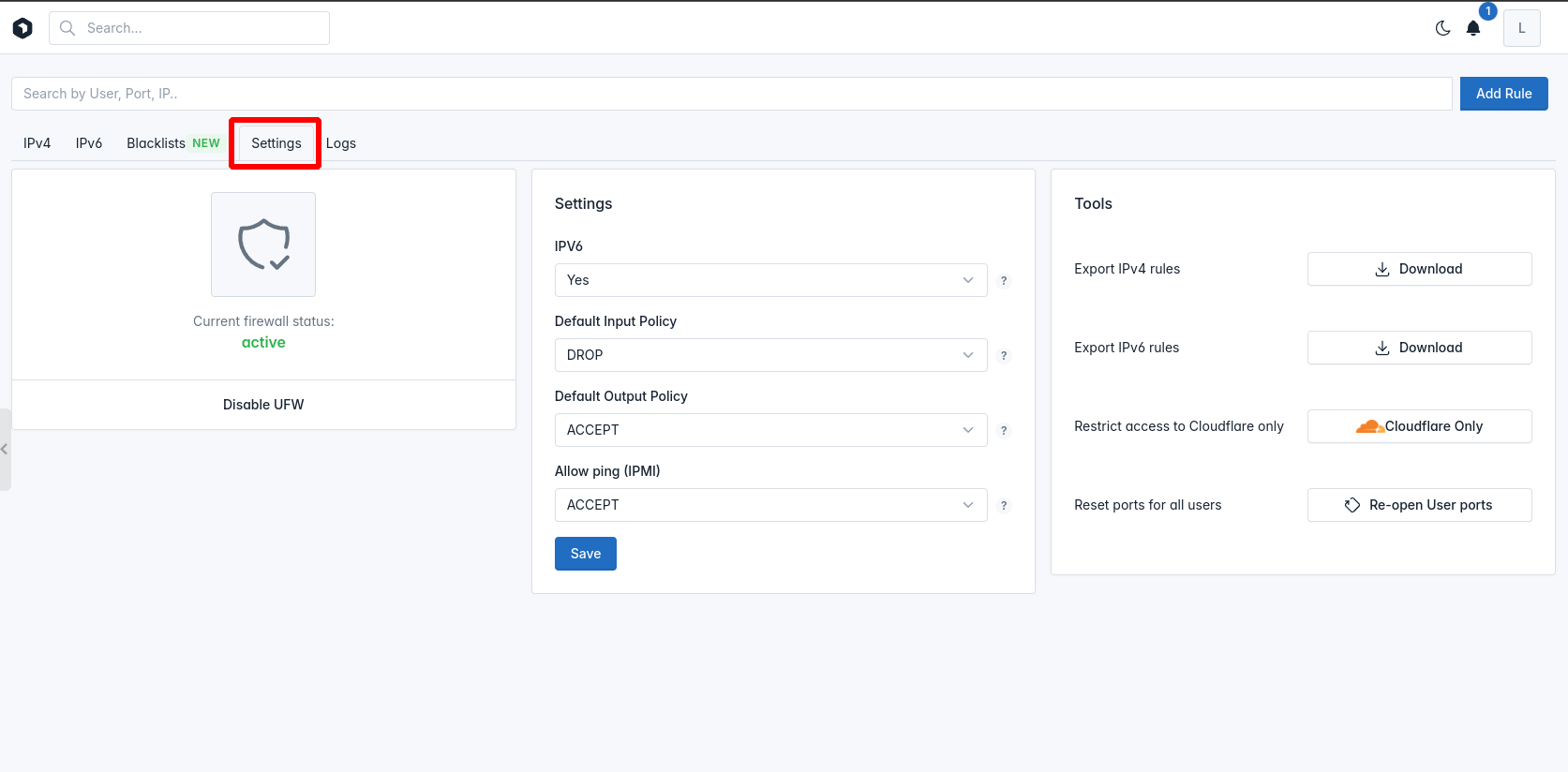Click the magnifier icon in the search box
The width and height of the screenshot is (1568, 772).
[x=67, y=28]
